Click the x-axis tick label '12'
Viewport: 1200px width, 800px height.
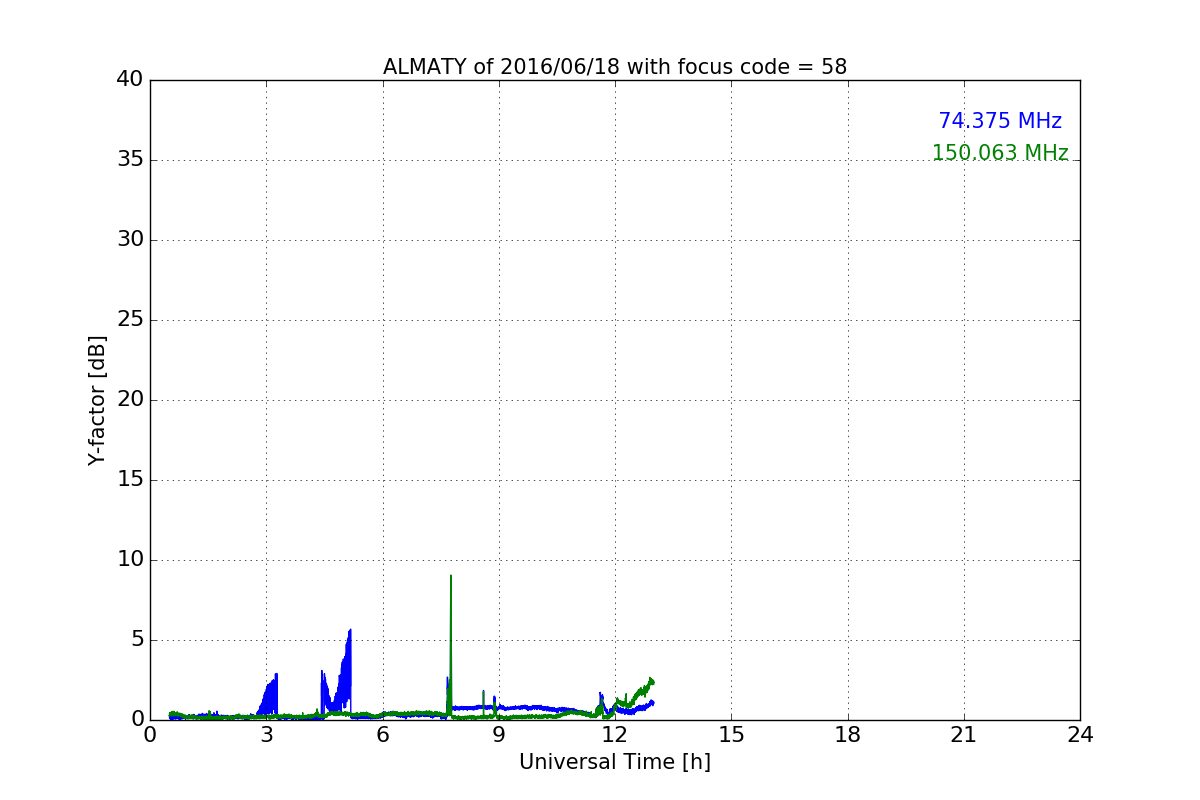pyautogui.click(x=615, y=735)
